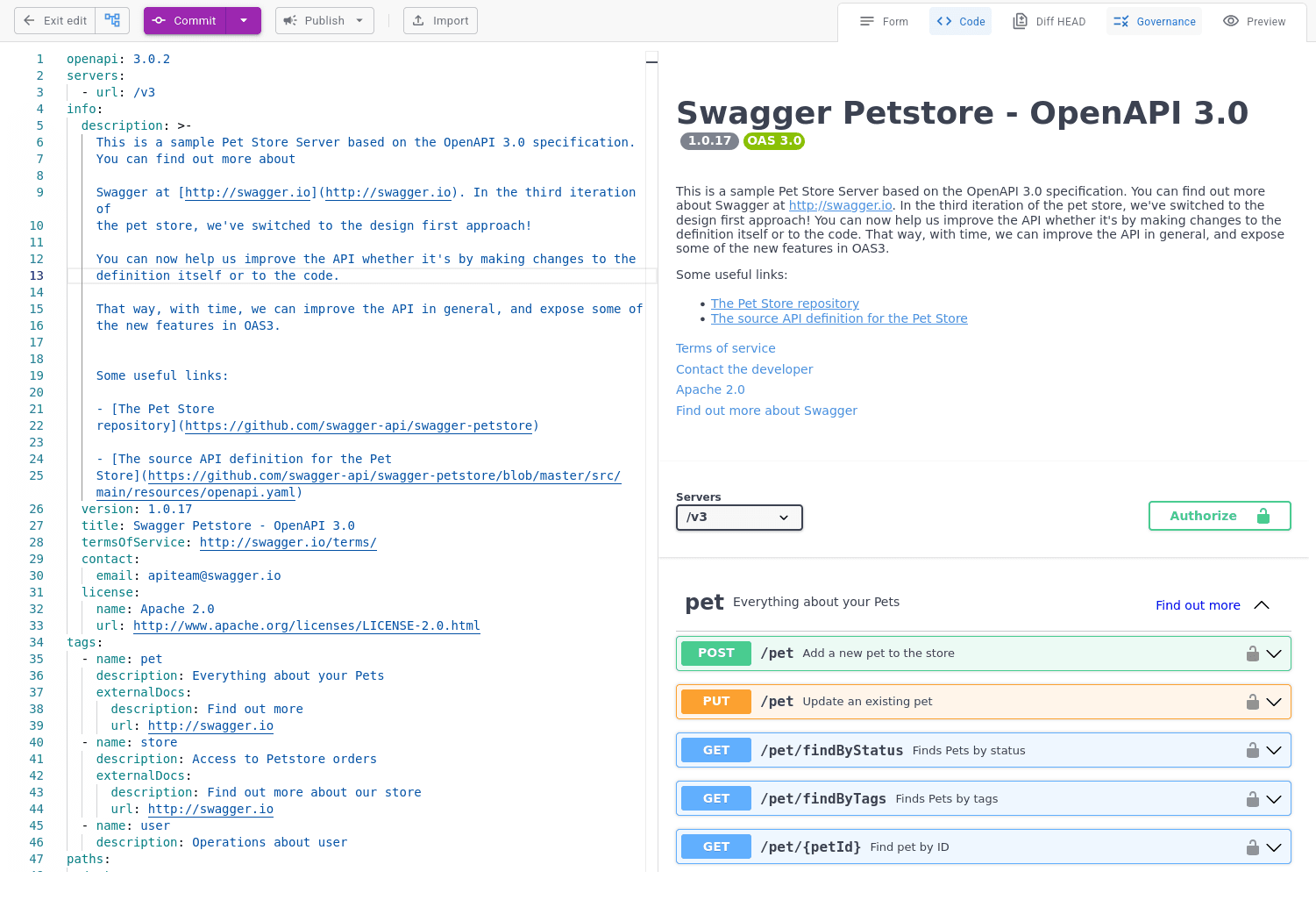
Task: Expand the /pet/findByStatus chevron
Action: click(1274, 750)
